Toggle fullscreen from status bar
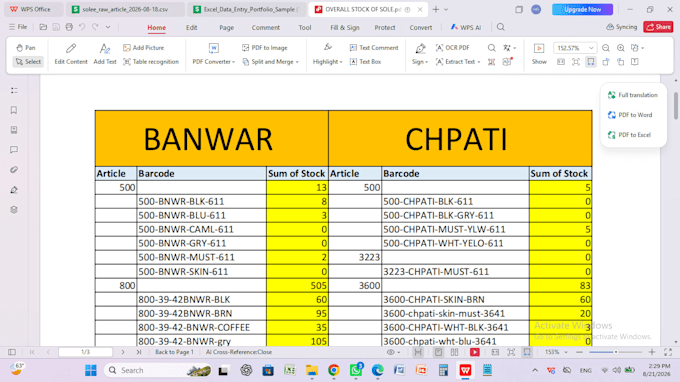The width and height of the screenshot is (680, 382). [668, 352]
